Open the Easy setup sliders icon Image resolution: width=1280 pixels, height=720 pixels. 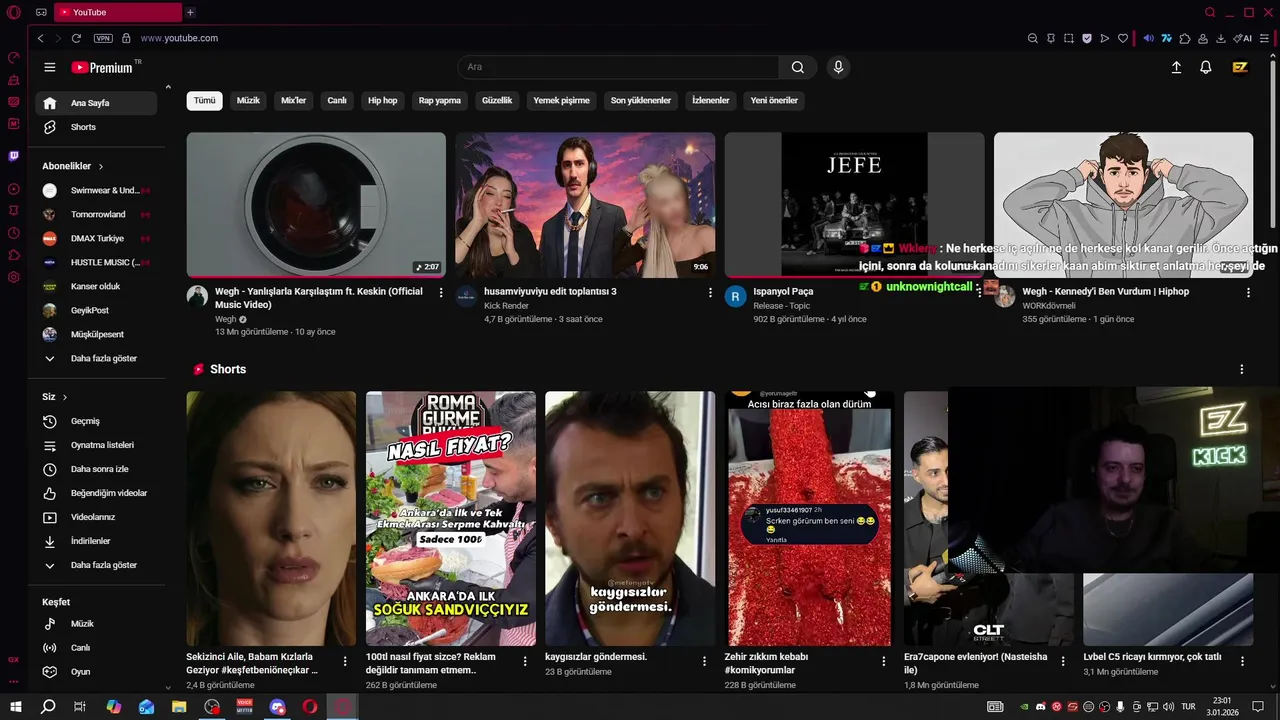point(1266,38)
